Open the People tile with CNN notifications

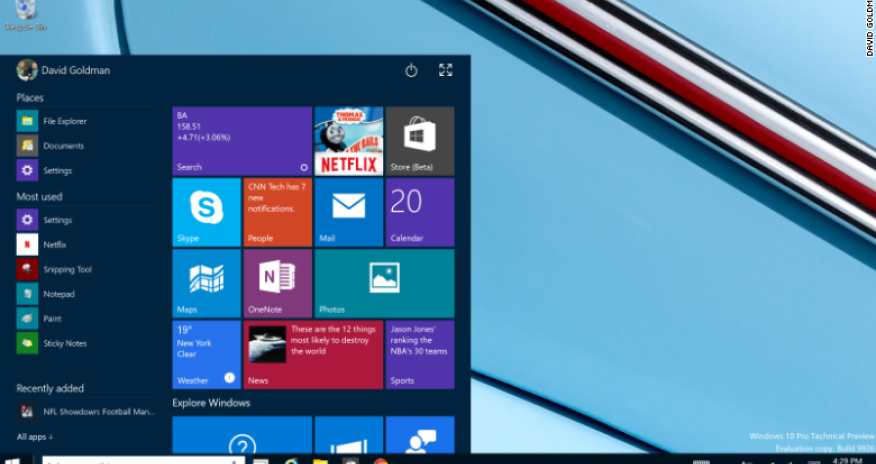[278, 212]
